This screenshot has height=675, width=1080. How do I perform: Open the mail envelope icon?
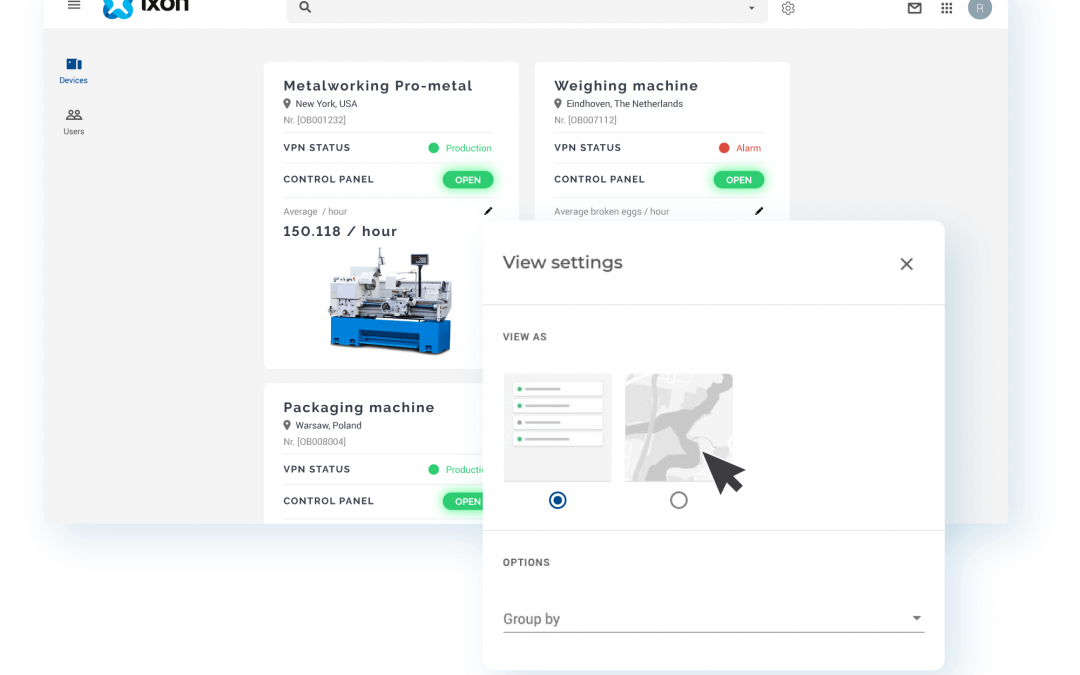click(915, 8)
